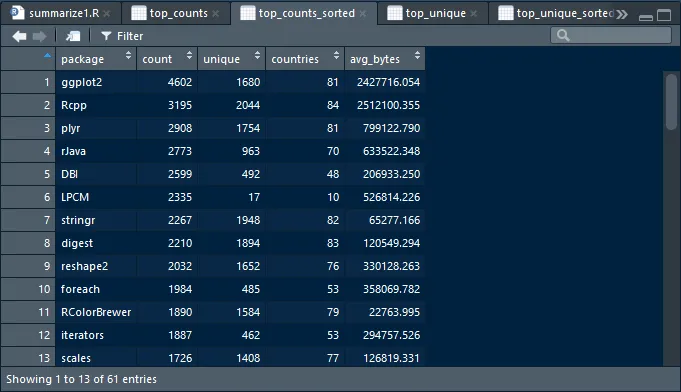Select the iterators package cell

pyautogui.click(x=96, y=335)
